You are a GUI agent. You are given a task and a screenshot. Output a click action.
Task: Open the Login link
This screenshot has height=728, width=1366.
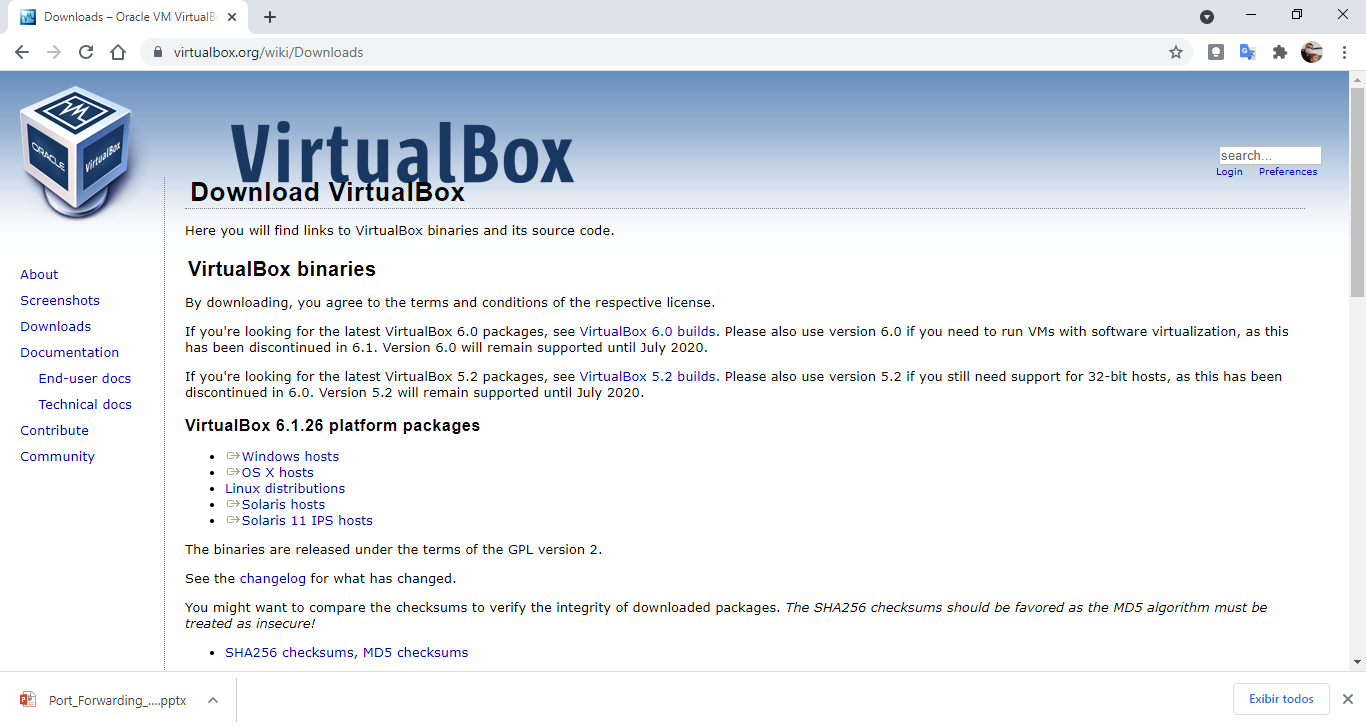1229,172
